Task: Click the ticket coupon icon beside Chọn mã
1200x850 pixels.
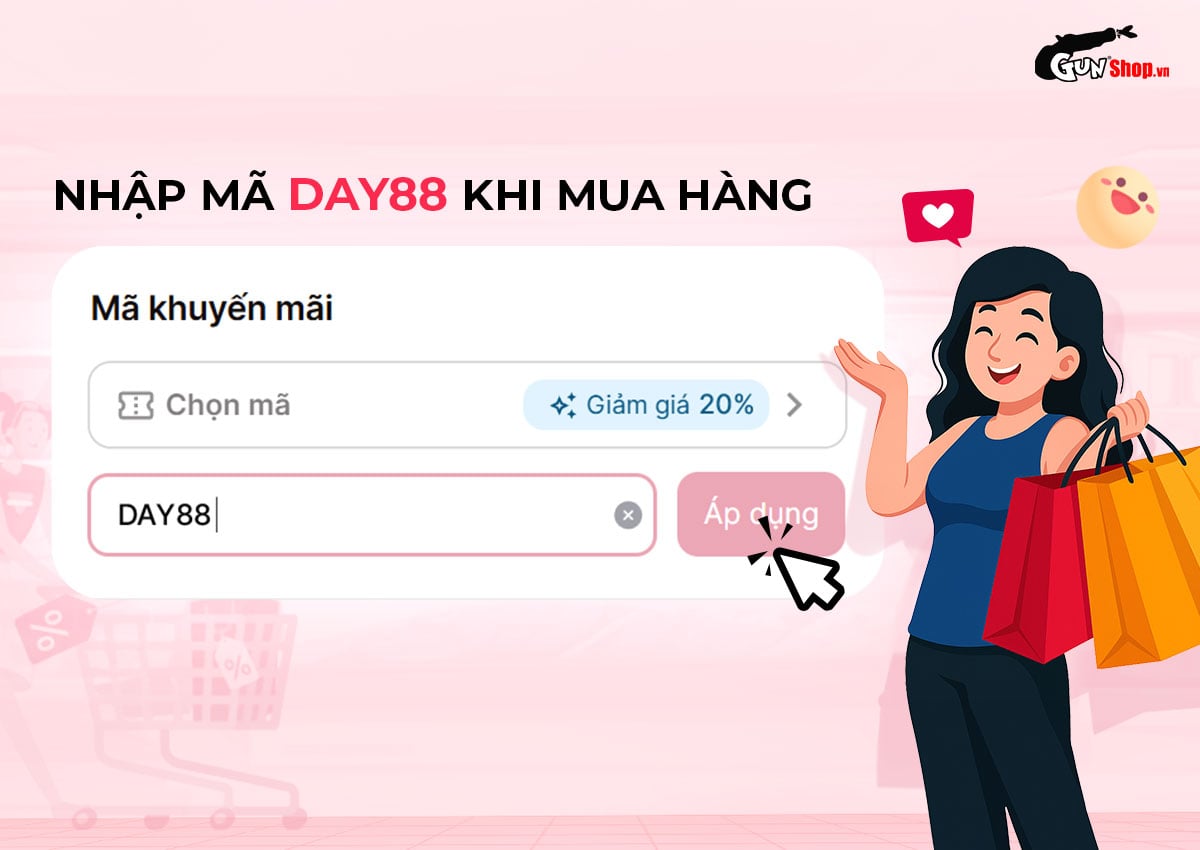Action: (136, 405)
